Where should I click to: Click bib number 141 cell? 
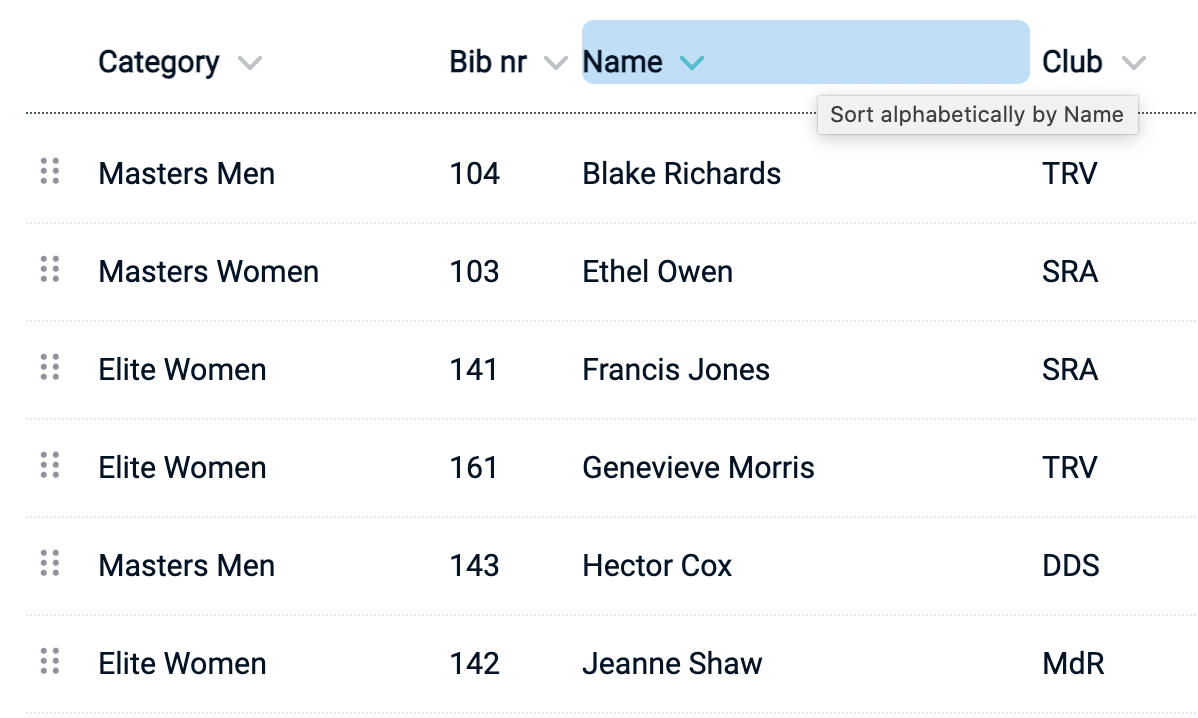pyautogui.click(x=474, y=370)
